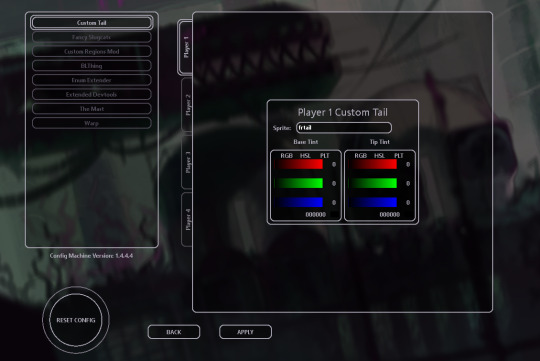Select the Custom Tail mod entry
Viewport: 540px width, 361px height.
click(x=92, y=23)
